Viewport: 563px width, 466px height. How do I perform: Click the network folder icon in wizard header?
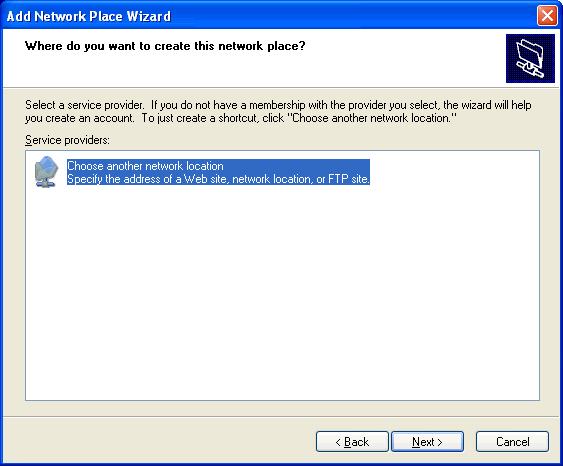pyautogui.click(x=530, y=59)
